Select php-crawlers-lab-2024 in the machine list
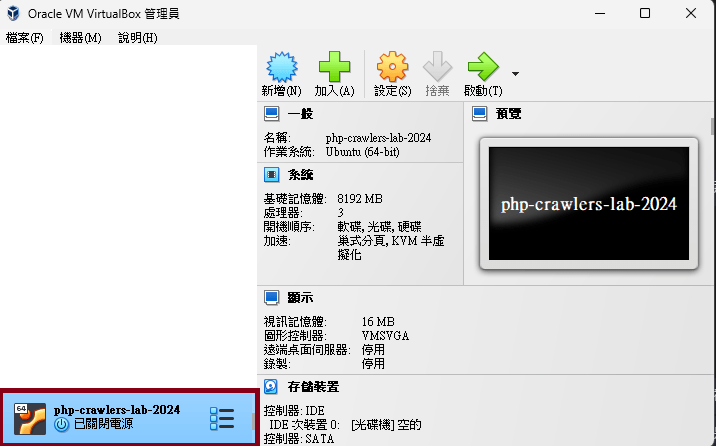 [x=130, y=417]
